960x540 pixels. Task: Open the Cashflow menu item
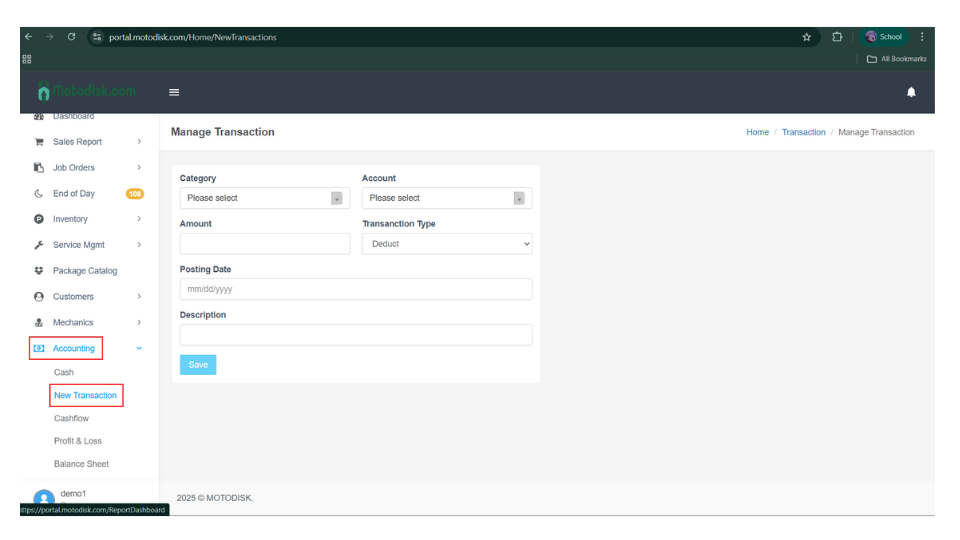click(71, 418)
